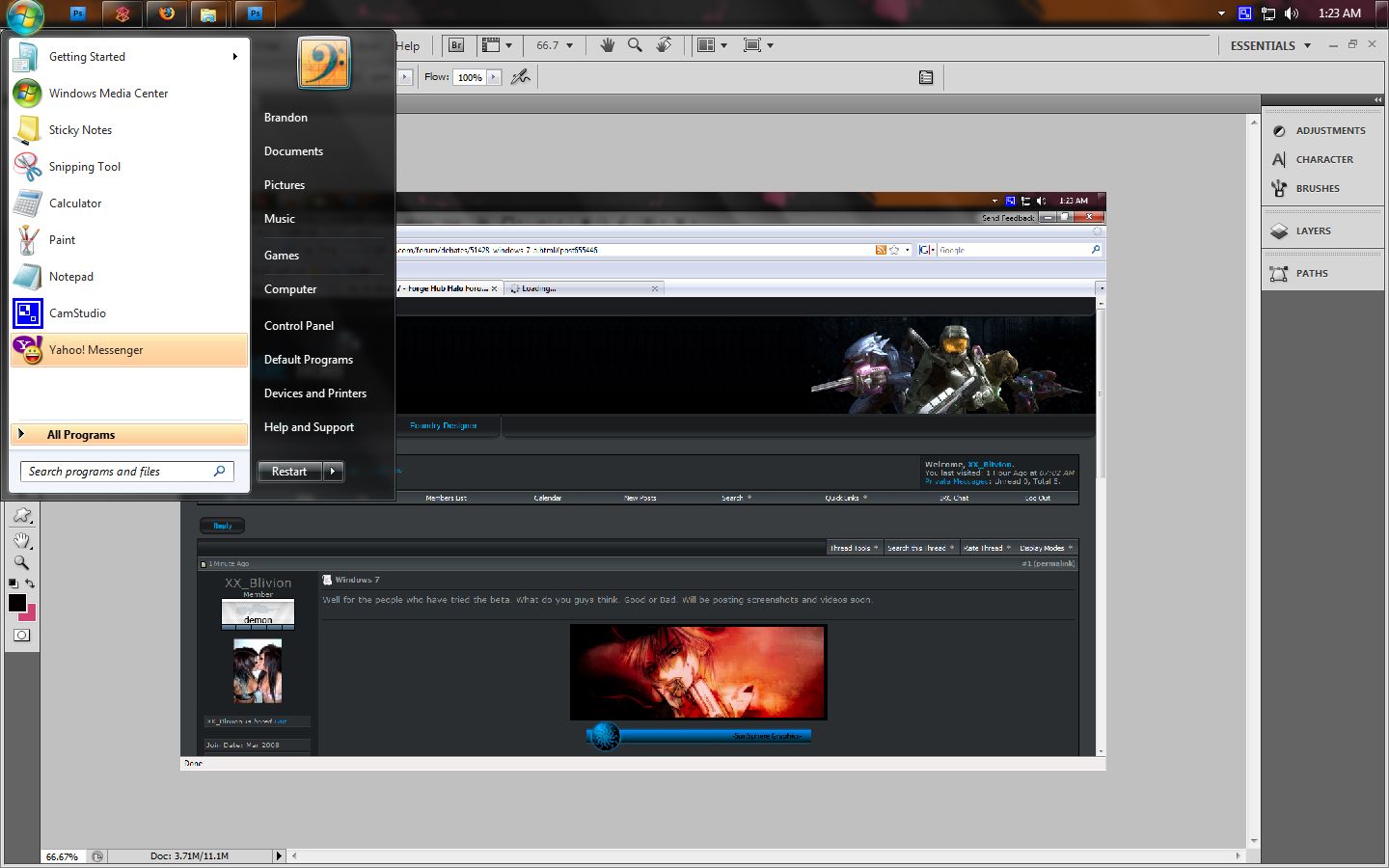The image size is (1389, 868).
Task: Click the Windows Start orb
Action: point(25,14)
